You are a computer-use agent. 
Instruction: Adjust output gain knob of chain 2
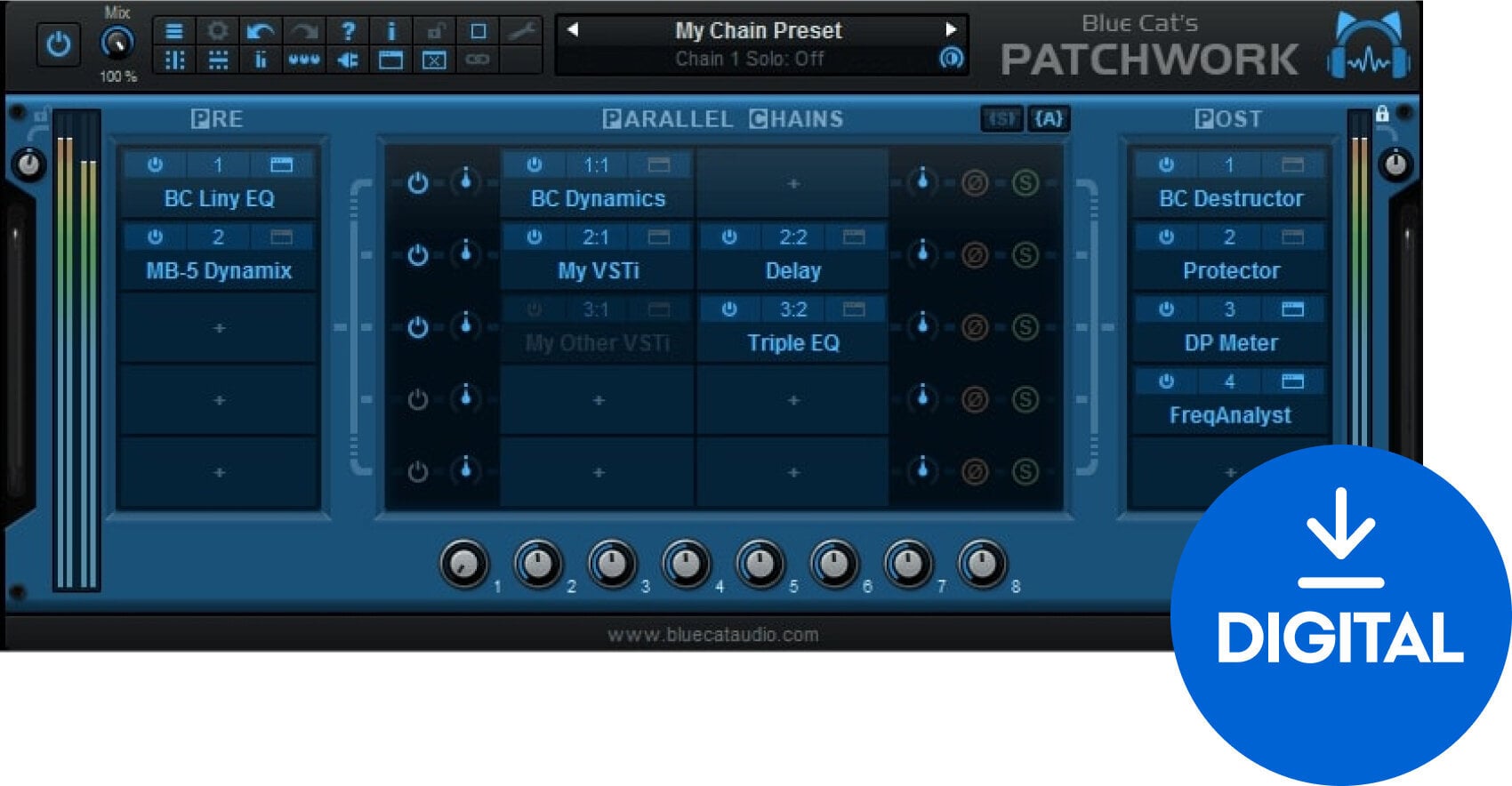922,253
